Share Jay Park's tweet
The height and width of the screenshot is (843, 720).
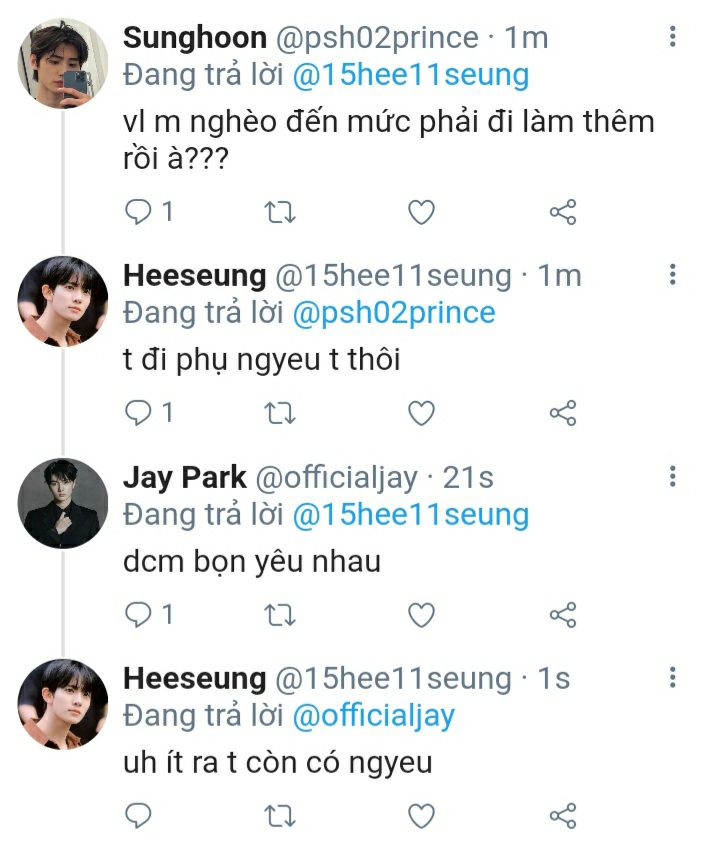(563, 614)
